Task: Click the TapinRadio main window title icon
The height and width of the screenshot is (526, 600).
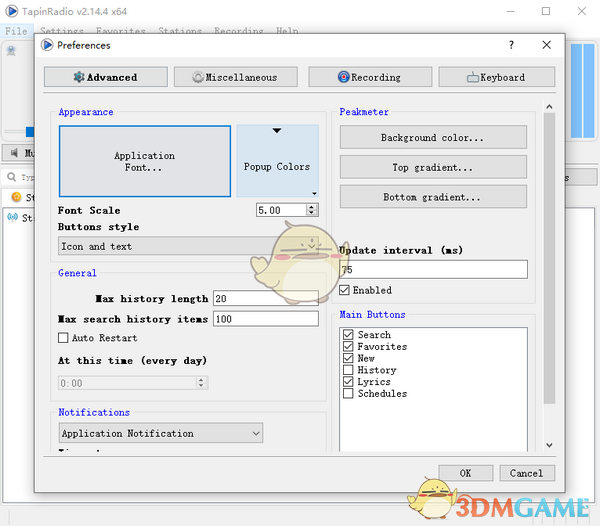Action: (x=11, y=11)
